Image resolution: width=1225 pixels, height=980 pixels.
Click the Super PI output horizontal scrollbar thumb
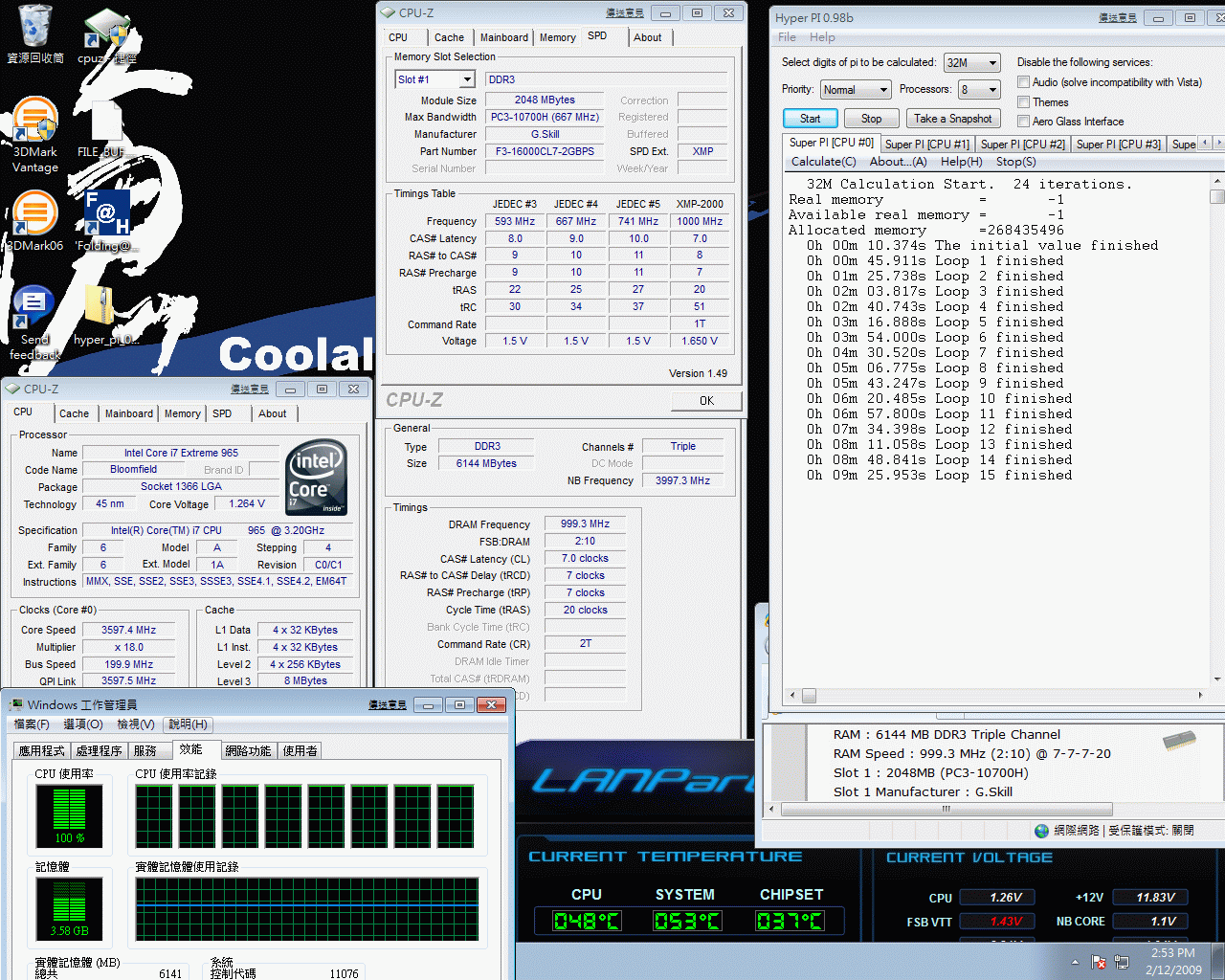click(809, 696)
